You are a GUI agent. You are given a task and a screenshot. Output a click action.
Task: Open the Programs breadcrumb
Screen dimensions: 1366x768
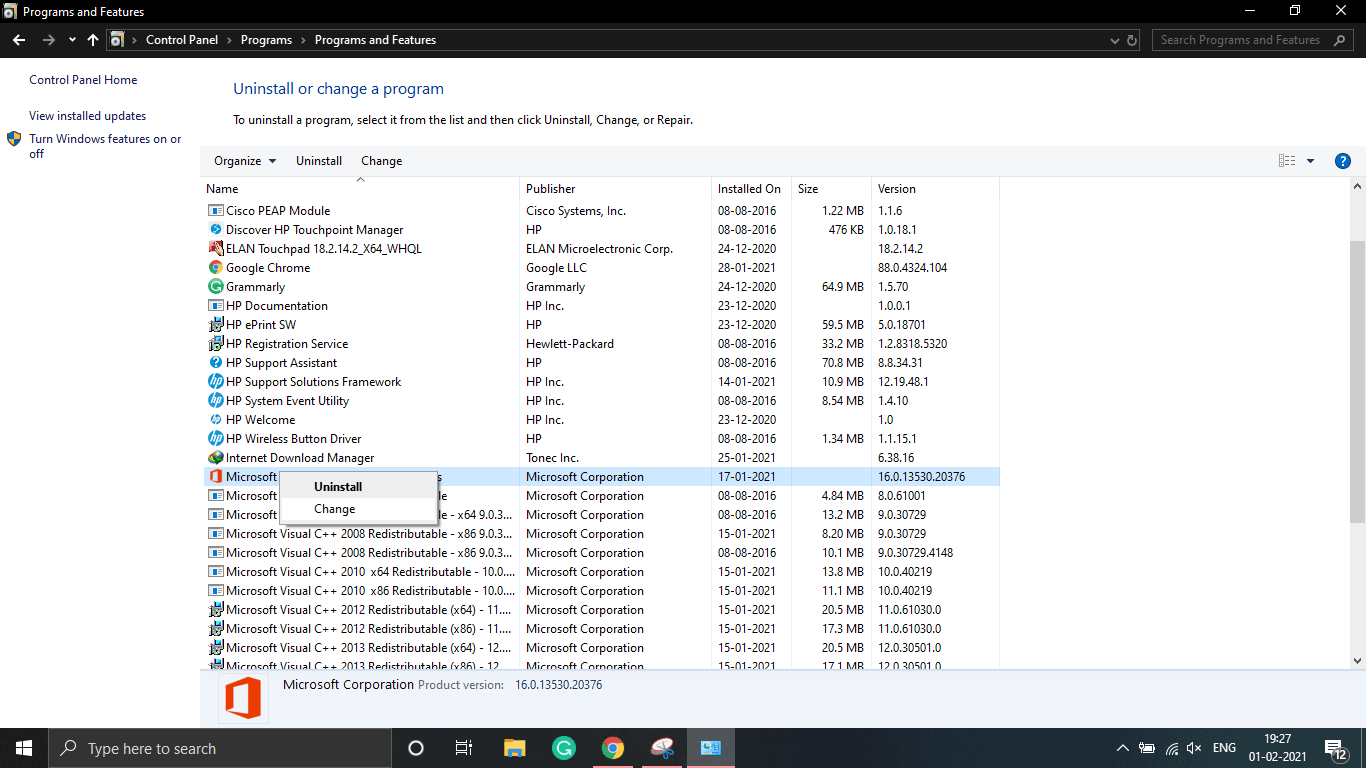[266, 40]
